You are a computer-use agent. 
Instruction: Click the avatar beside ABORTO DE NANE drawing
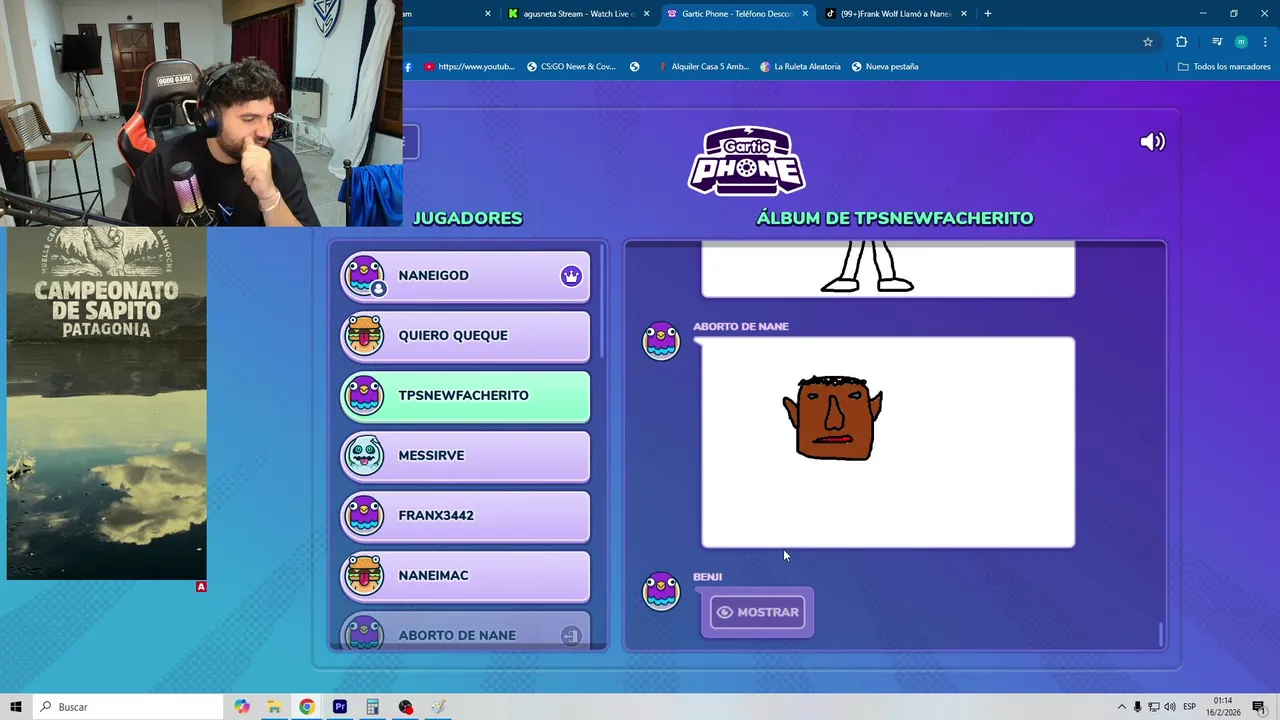661,341
